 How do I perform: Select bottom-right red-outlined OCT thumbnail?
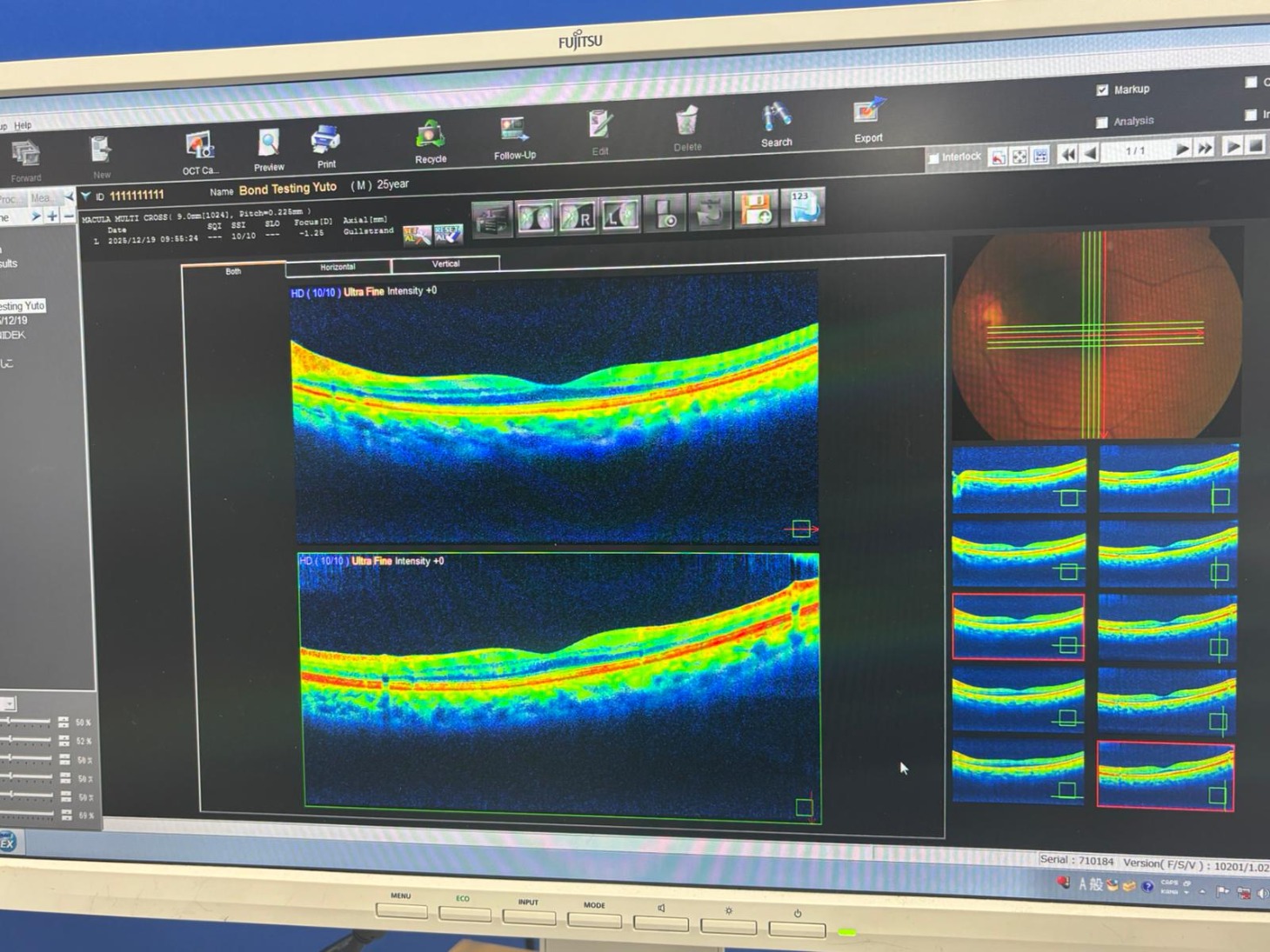(x=1165, y=776)
